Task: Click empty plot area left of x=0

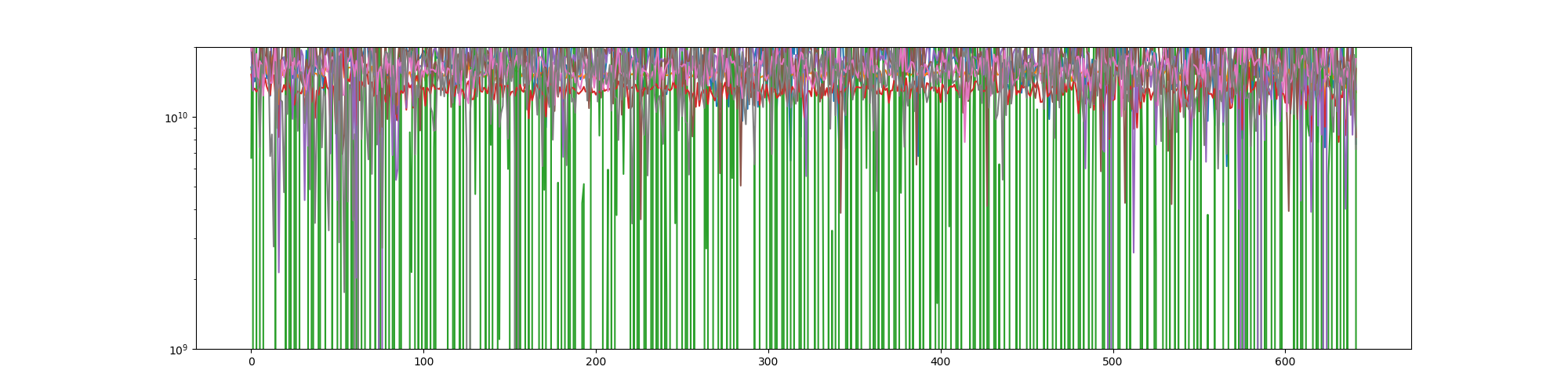Action: 223,235
